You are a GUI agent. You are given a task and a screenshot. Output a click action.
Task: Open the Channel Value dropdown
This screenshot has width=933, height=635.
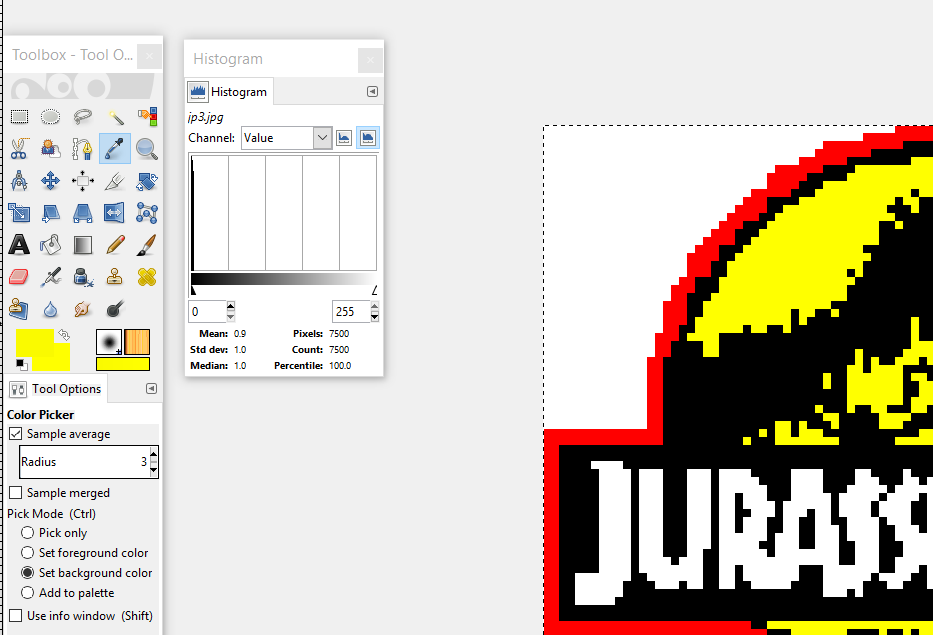coord(286,138)
